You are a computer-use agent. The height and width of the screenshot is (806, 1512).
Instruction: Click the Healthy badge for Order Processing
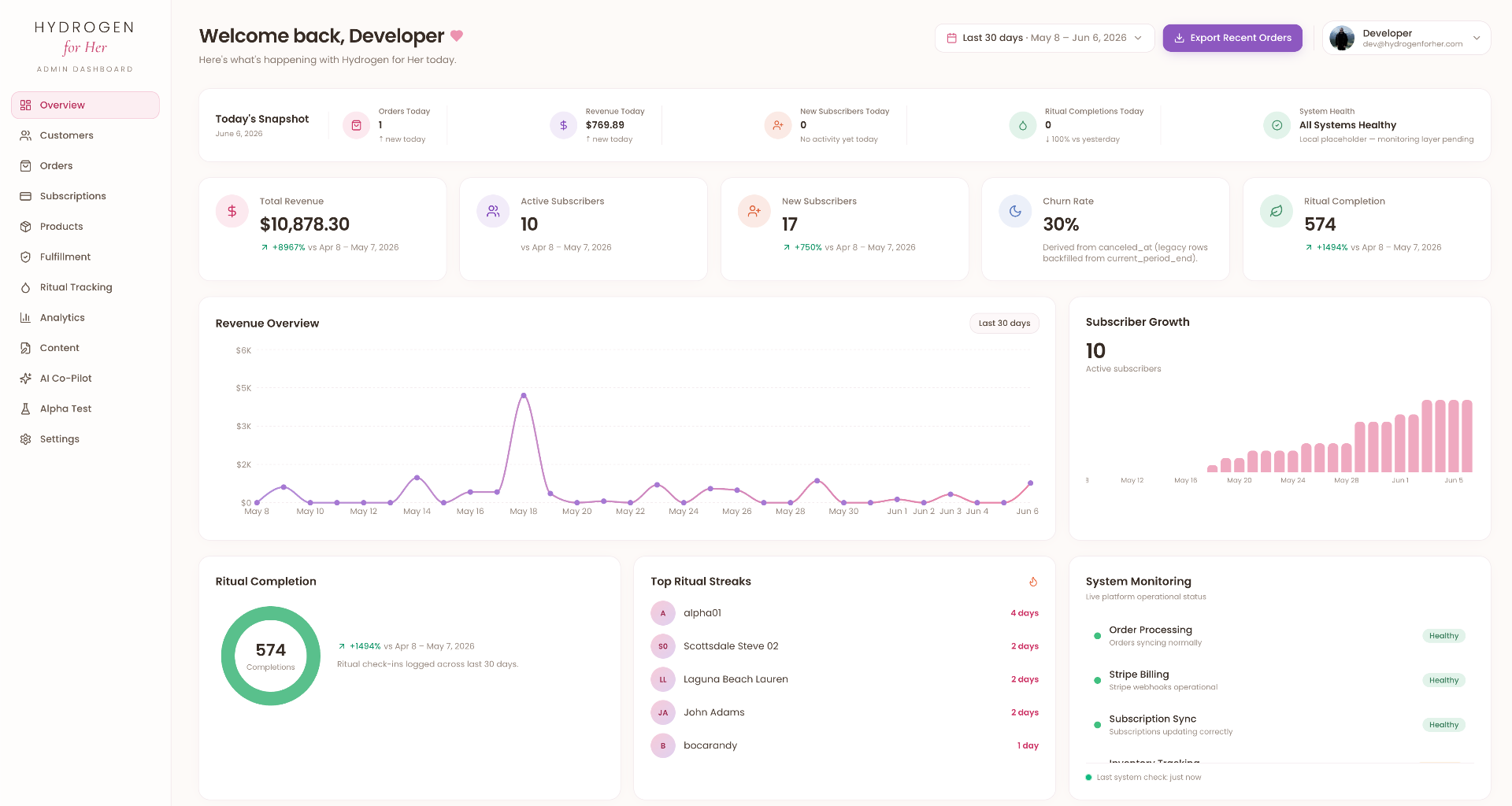(x=1443, y=636)
